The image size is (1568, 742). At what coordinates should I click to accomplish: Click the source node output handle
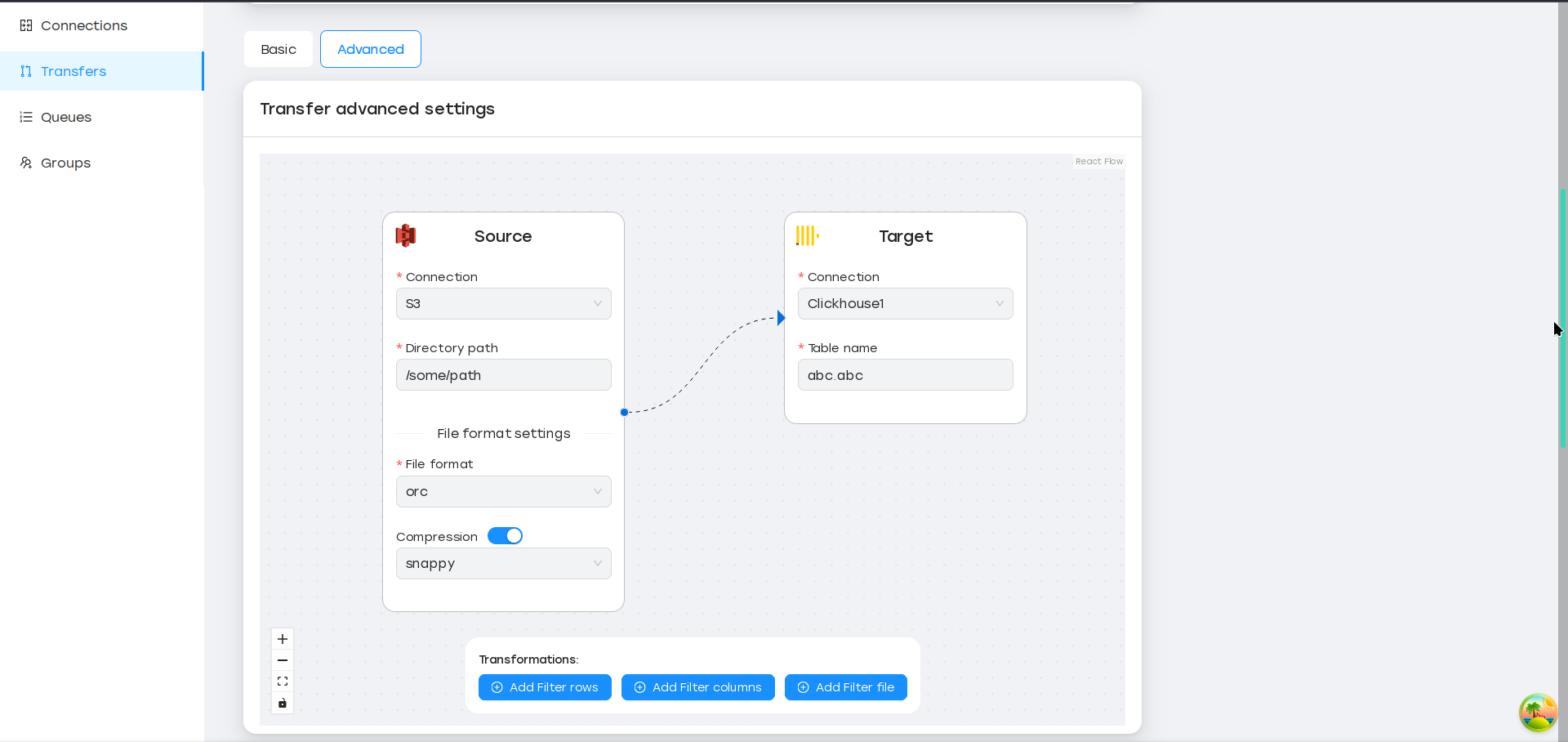click(624, 413)
